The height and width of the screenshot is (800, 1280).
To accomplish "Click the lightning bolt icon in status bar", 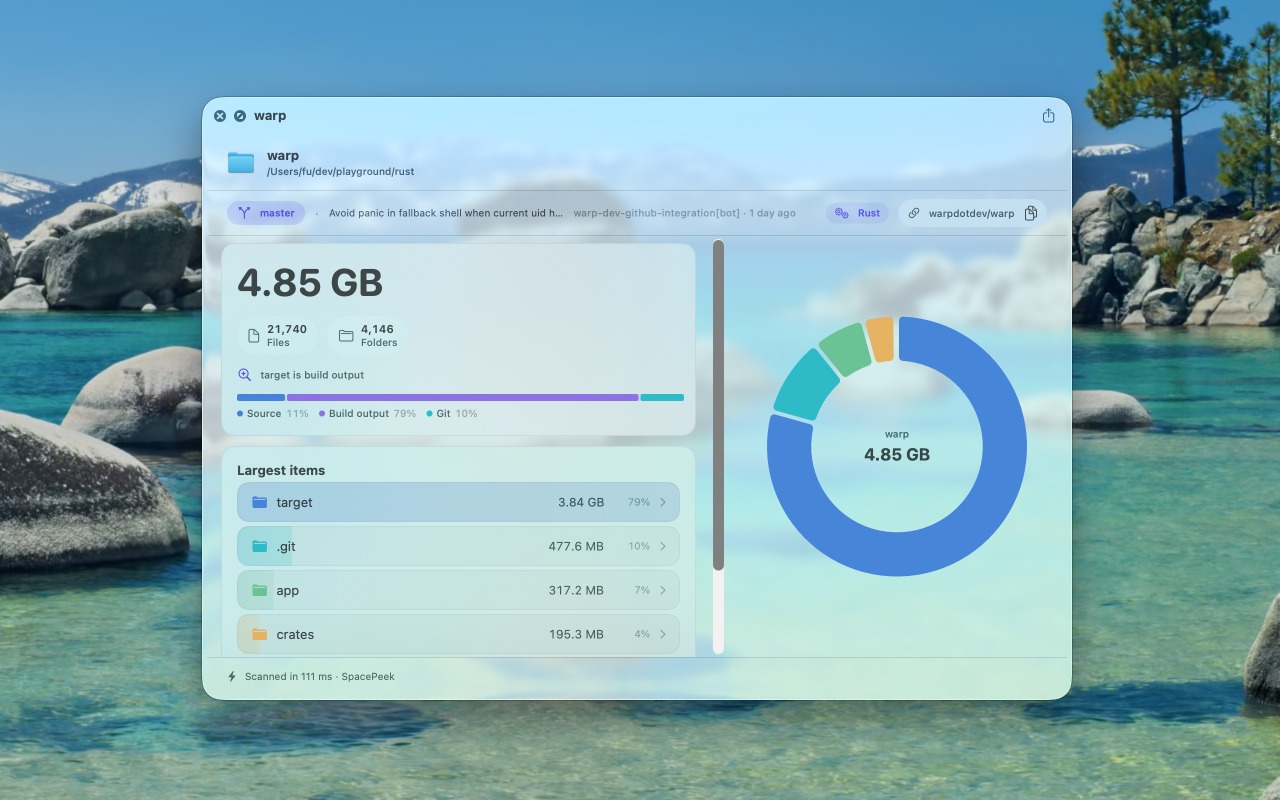I will [232, 676].
